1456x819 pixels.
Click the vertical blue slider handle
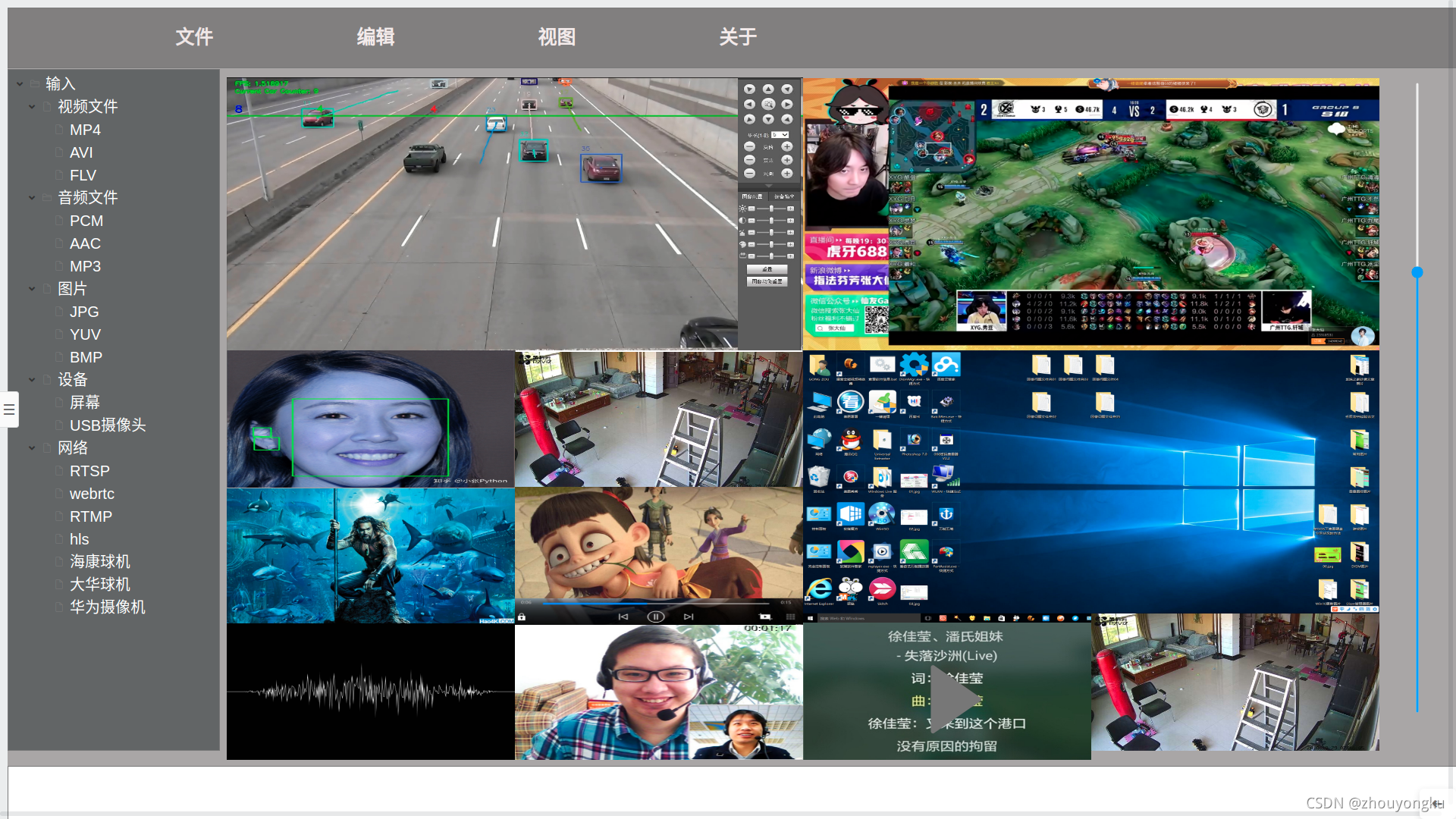click(x=1417, y=271)
